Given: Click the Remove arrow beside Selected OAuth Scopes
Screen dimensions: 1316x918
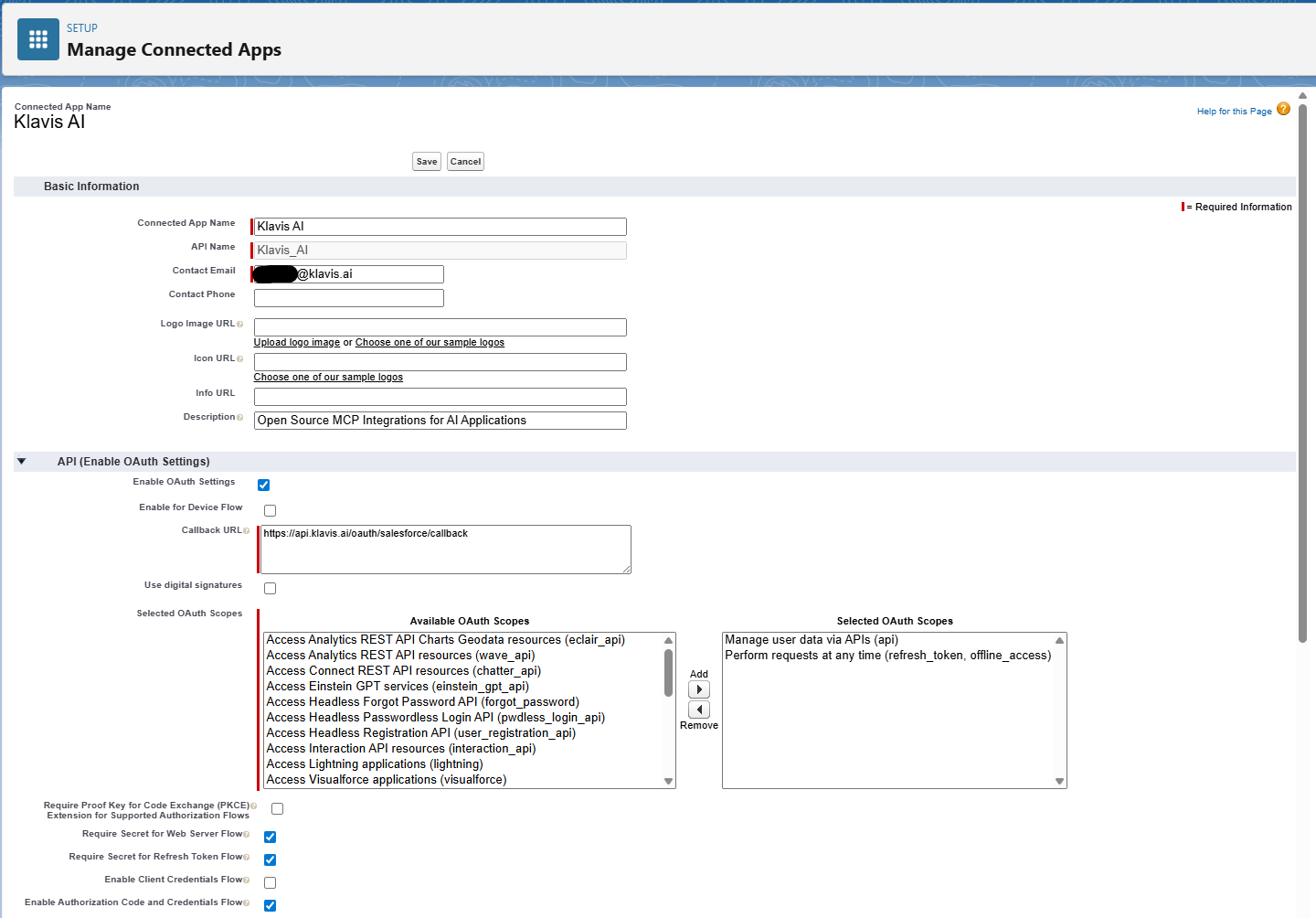Looking at the screenshot, I should click(x=698, y=710).
